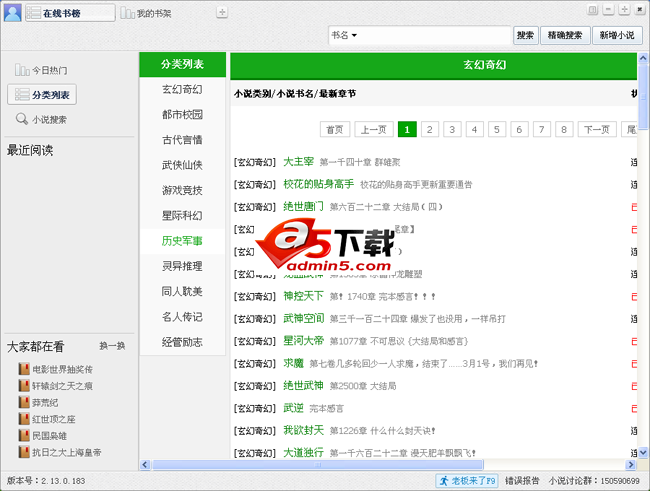650x491 pixels.
Task: Click the user avatar icon
Action: pos(12,13)
